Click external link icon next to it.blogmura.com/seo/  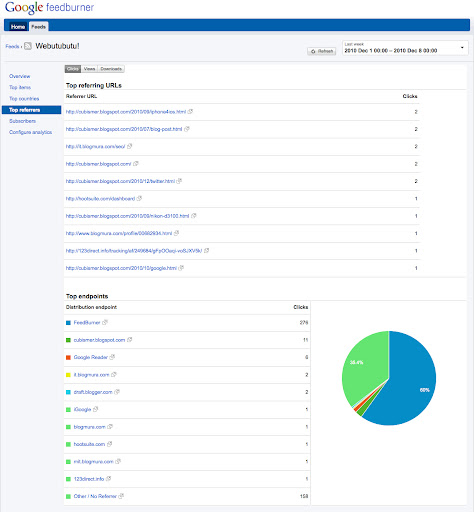point(130,146)
